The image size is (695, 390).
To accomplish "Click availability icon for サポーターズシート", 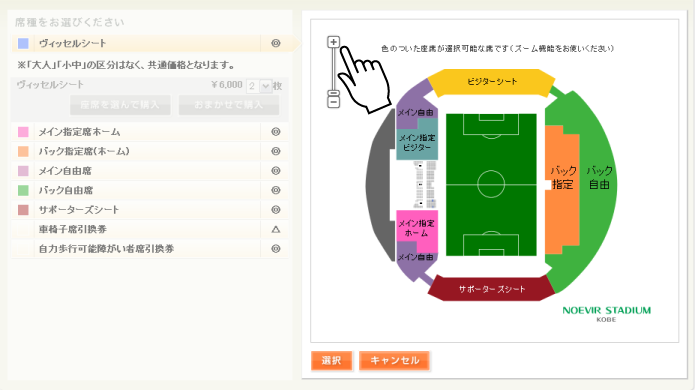I will coord(276,210).
